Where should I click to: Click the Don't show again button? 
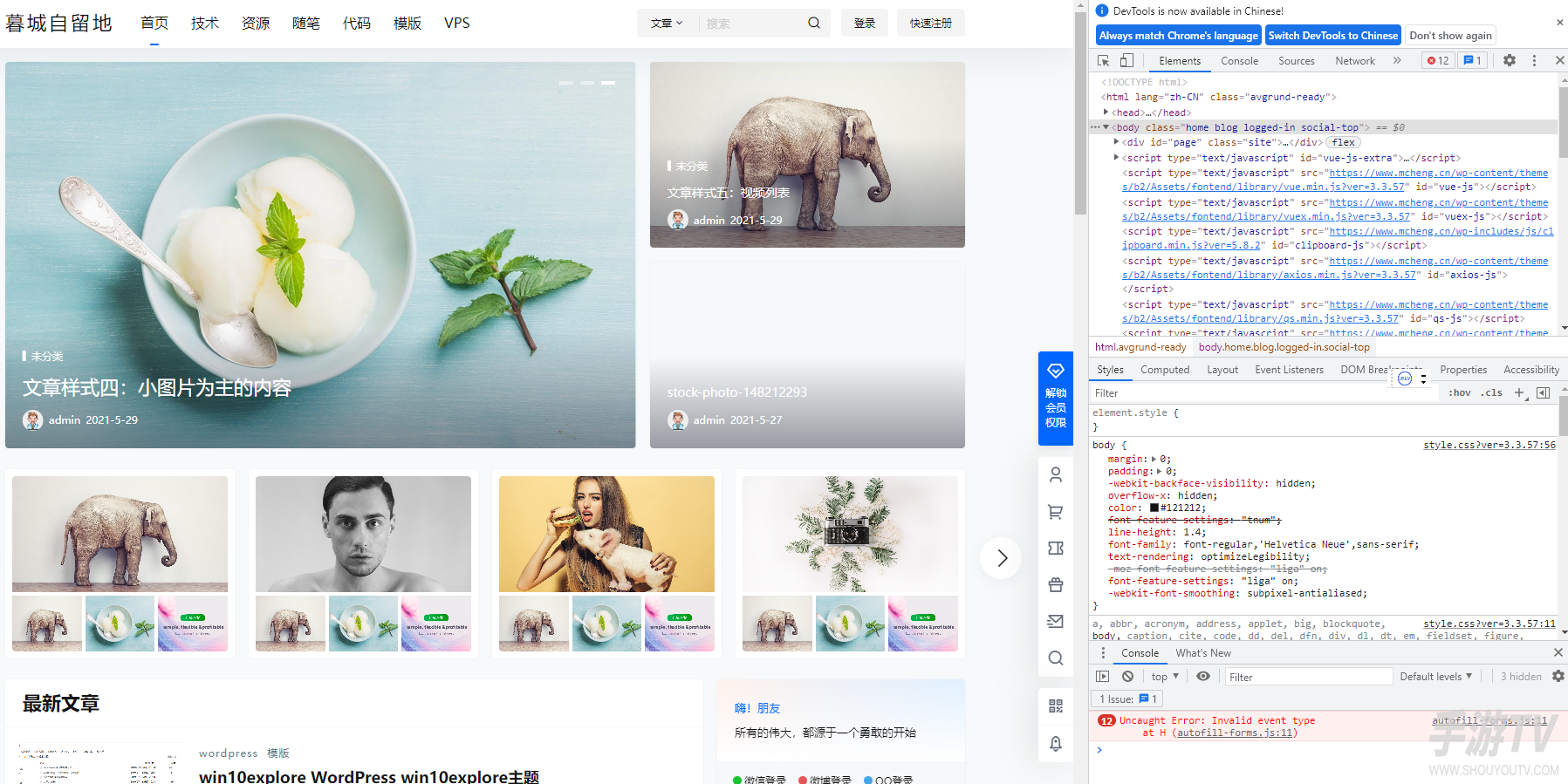click(1450, 36)
